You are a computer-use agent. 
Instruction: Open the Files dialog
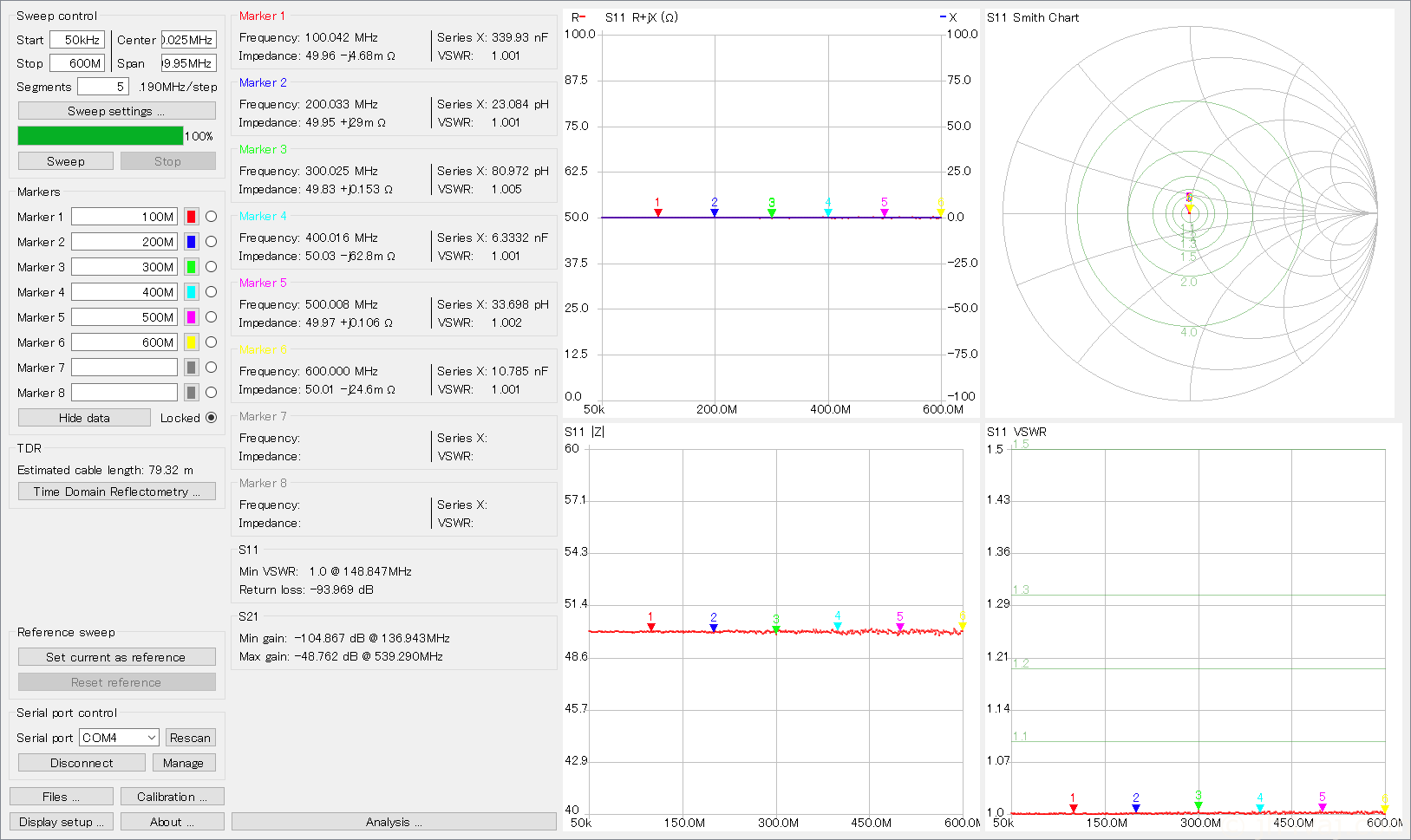click(x=61, y=797)
